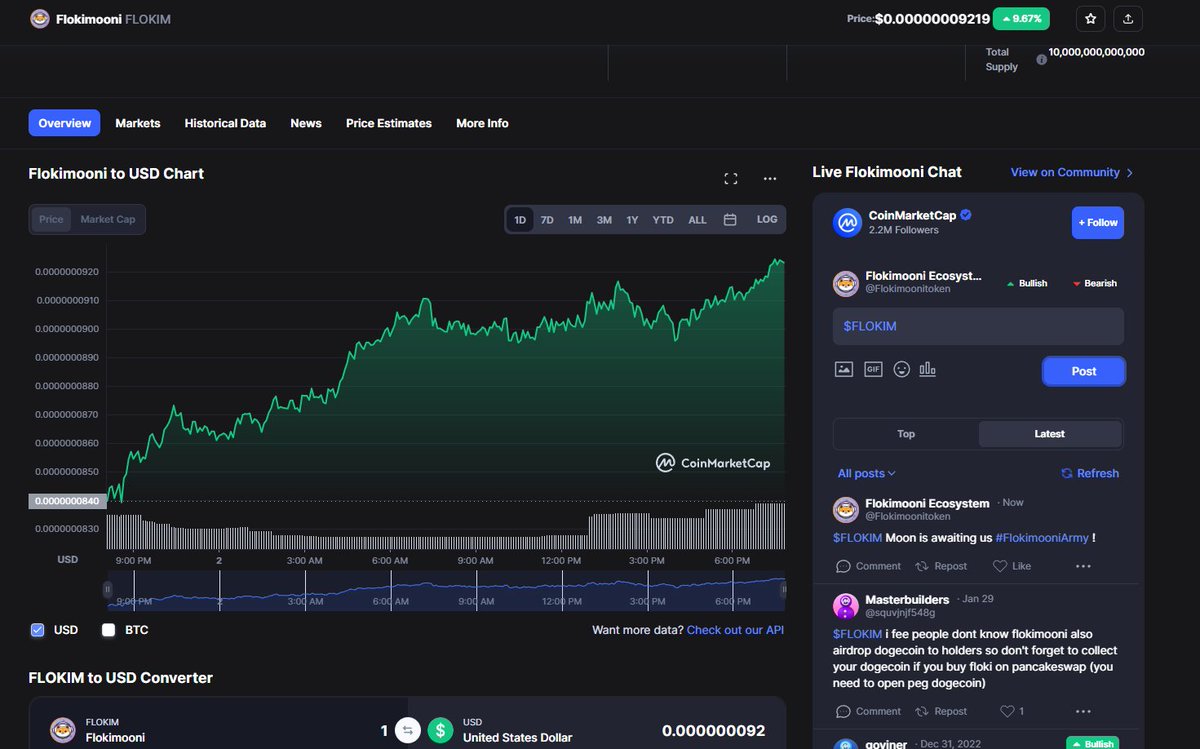Click the share upload icon
1200x749 pixels.
pyautogui.click(x=1128, y=18)
